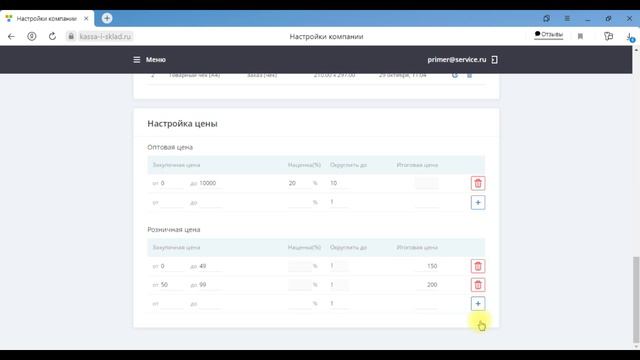Click the page vertical scrollbar thumb

(x=636, y=300)
